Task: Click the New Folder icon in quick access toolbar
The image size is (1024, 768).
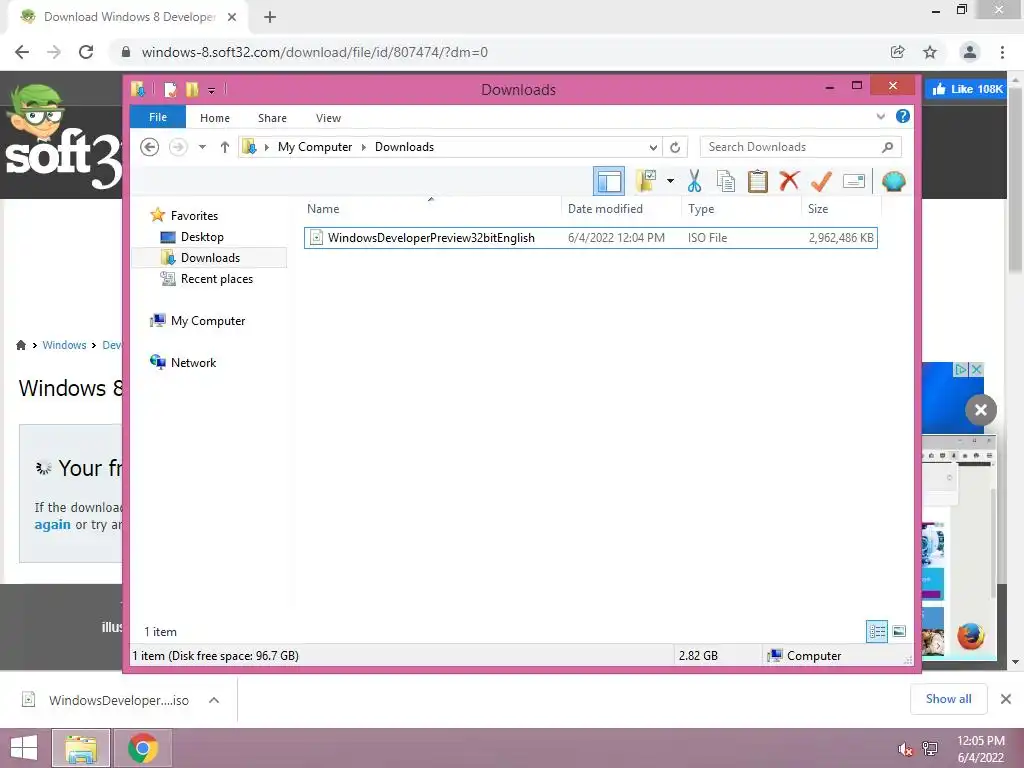Action: pos(192,89)
